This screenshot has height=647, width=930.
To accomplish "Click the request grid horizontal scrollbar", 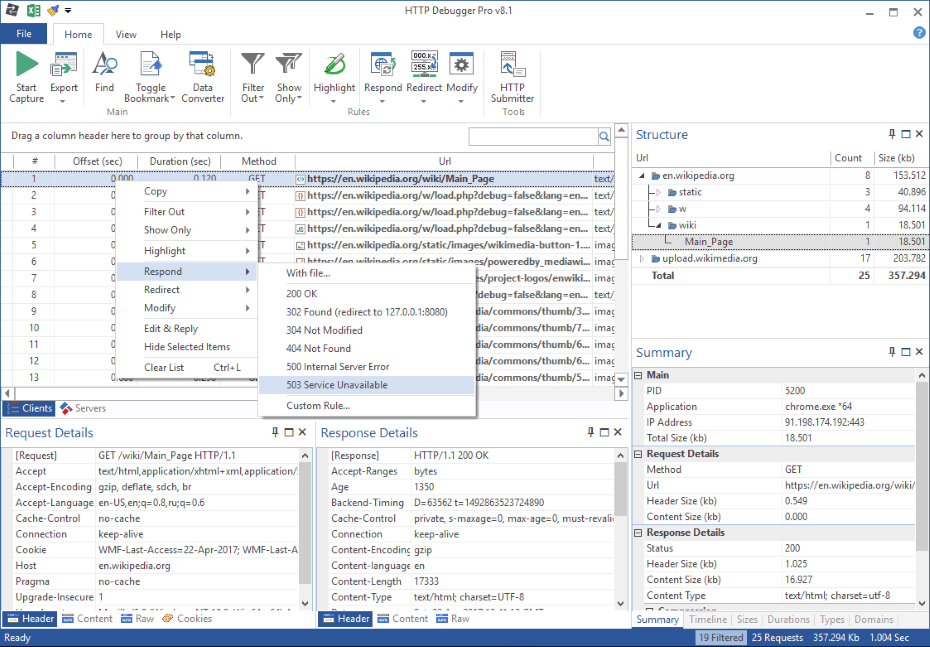I will 314,393.
